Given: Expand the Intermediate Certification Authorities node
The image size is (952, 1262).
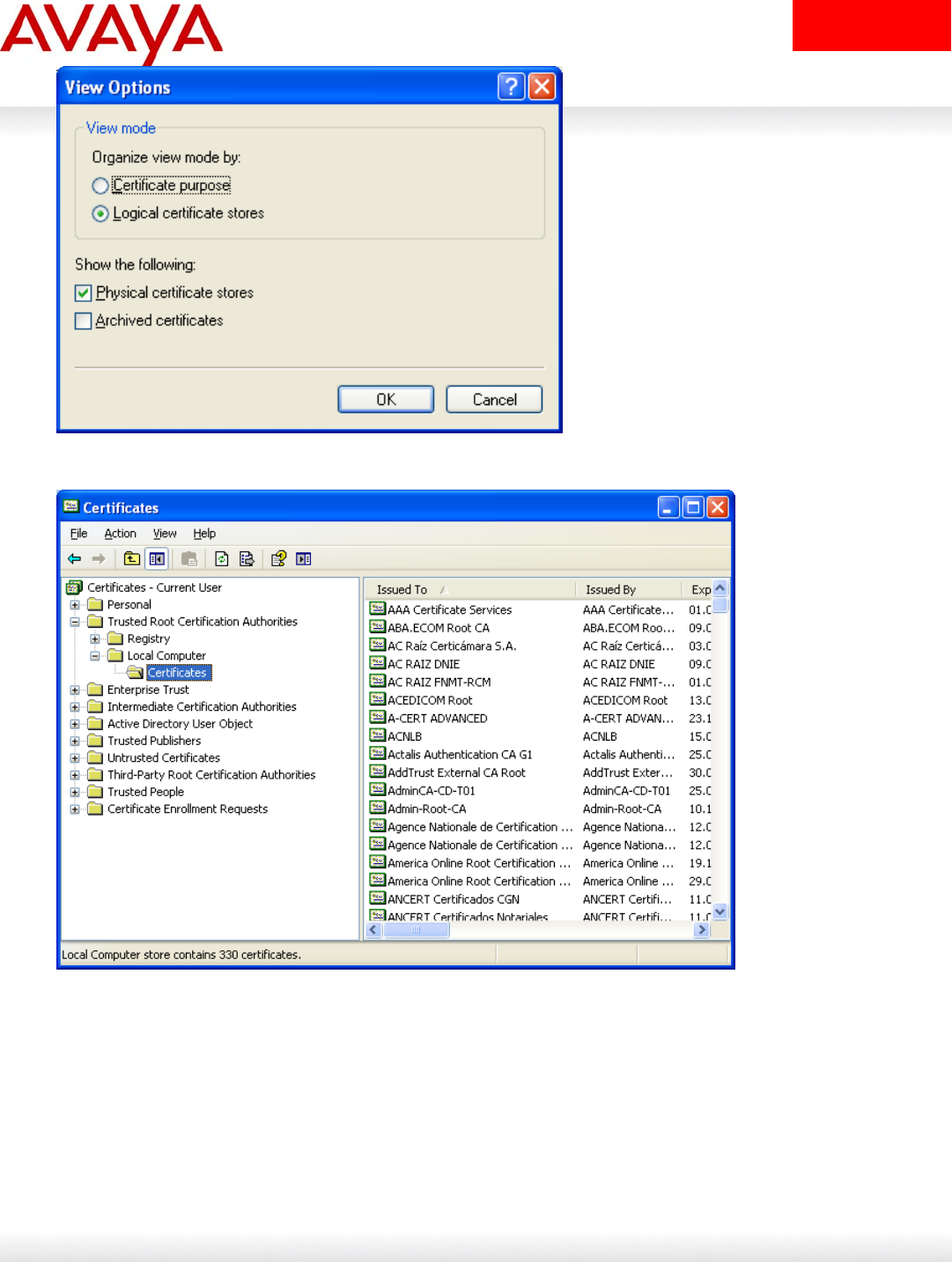Looking at the screenshot, I should [75, 707].
